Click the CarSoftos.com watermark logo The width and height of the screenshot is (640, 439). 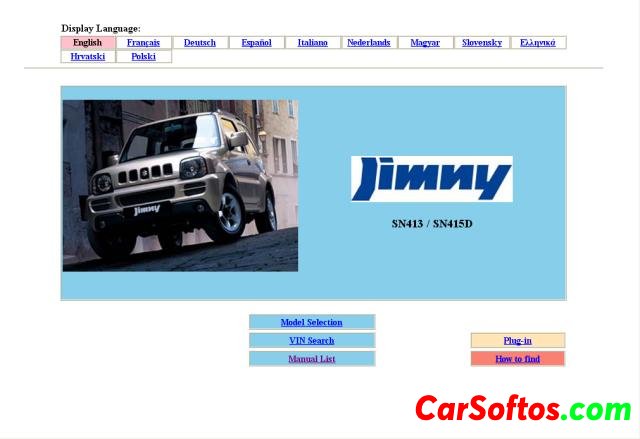point(523,408)
